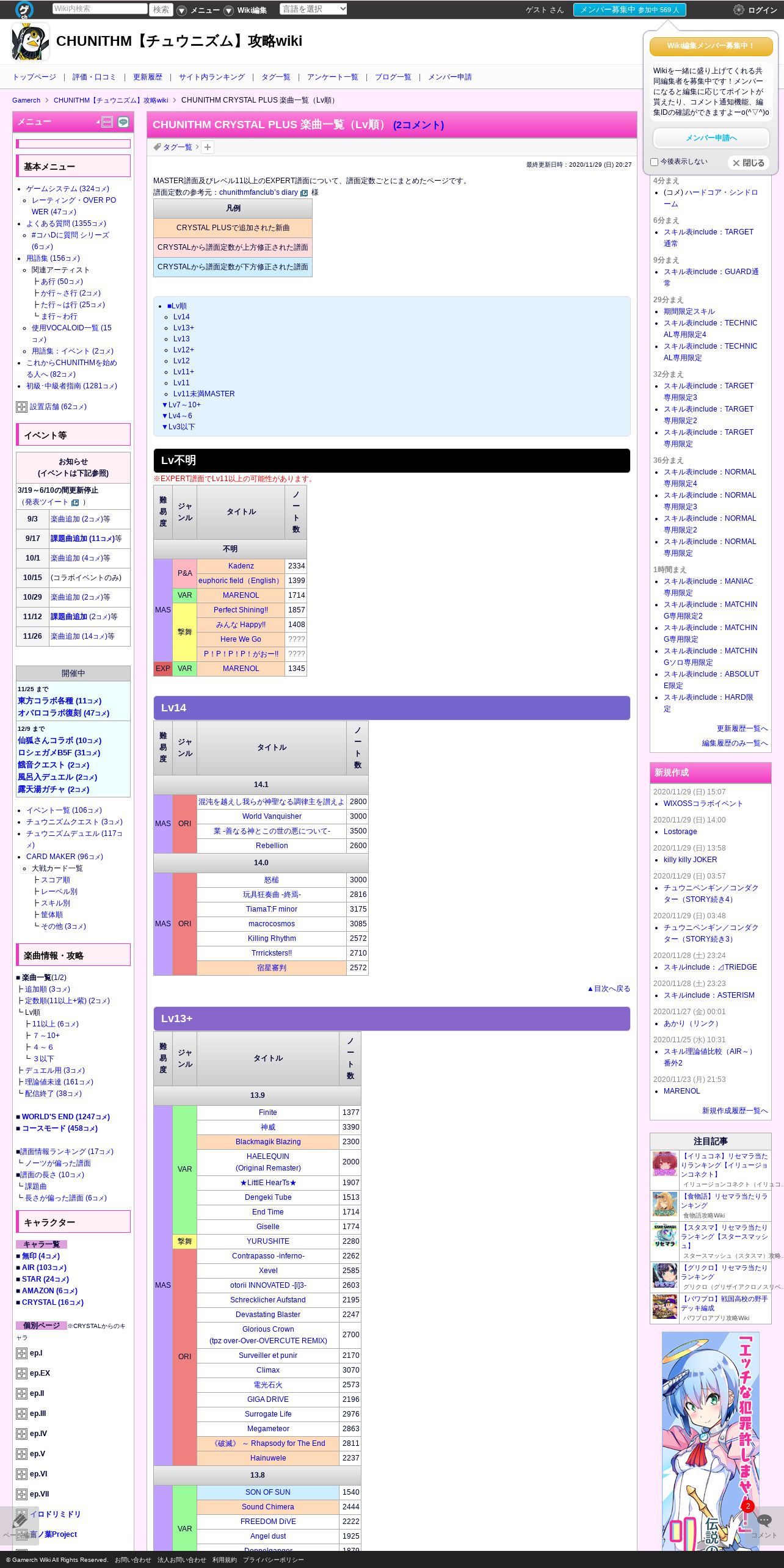The height and width of the screenshot is (1568, 784).
Task: Open the サイト内ランキング nav item
Action: pyautogui.click(x=212, y=77)
